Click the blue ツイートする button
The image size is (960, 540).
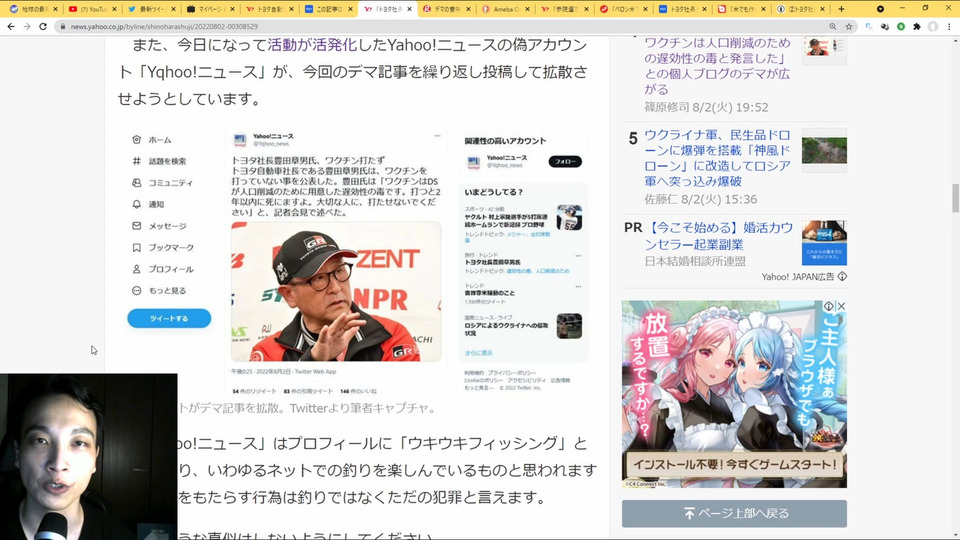[x=169, y=318]
